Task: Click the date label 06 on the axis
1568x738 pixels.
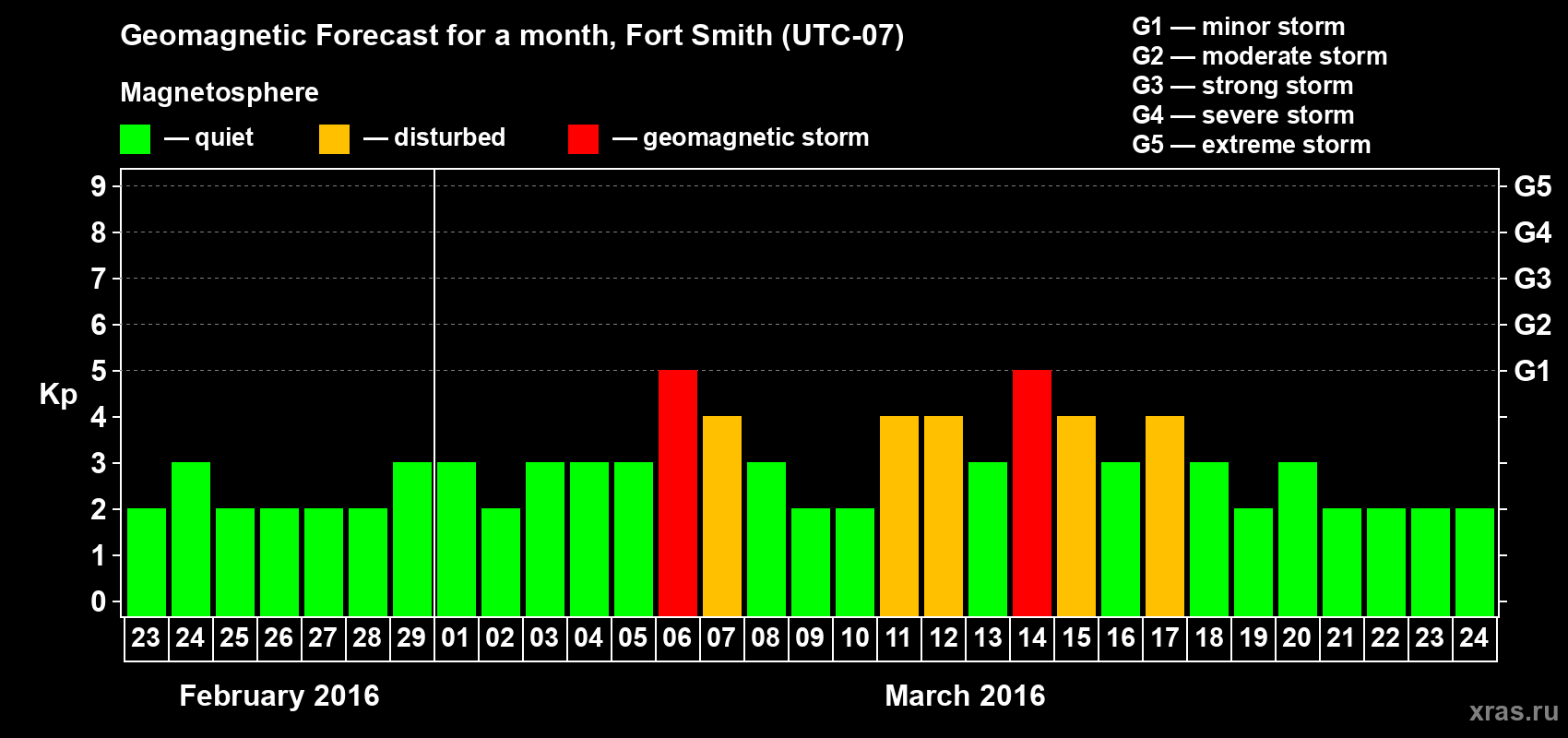Action: [677, 637]
